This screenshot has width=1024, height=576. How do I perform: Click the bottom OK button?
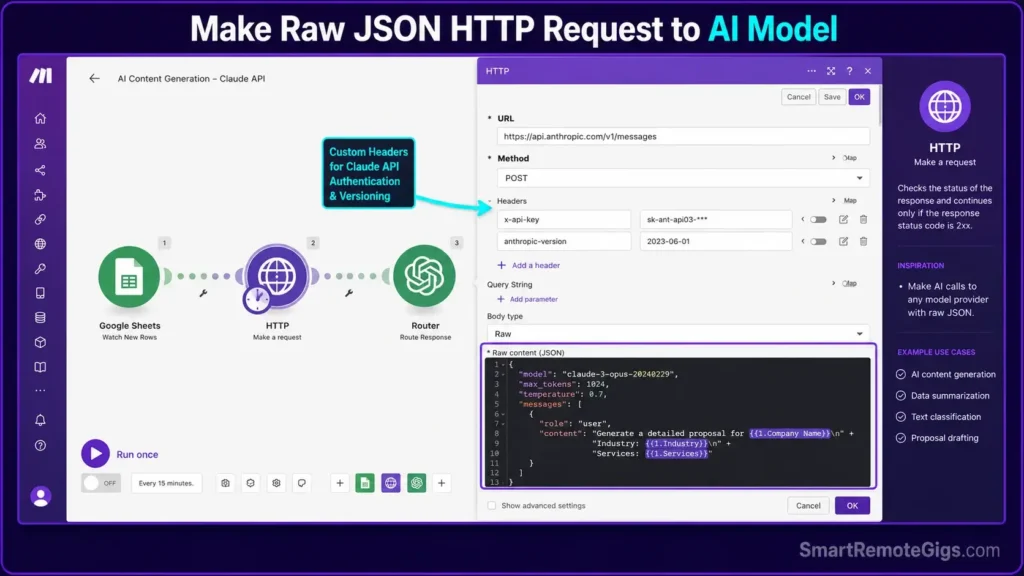pyautogui.click(x=852, y=505)
